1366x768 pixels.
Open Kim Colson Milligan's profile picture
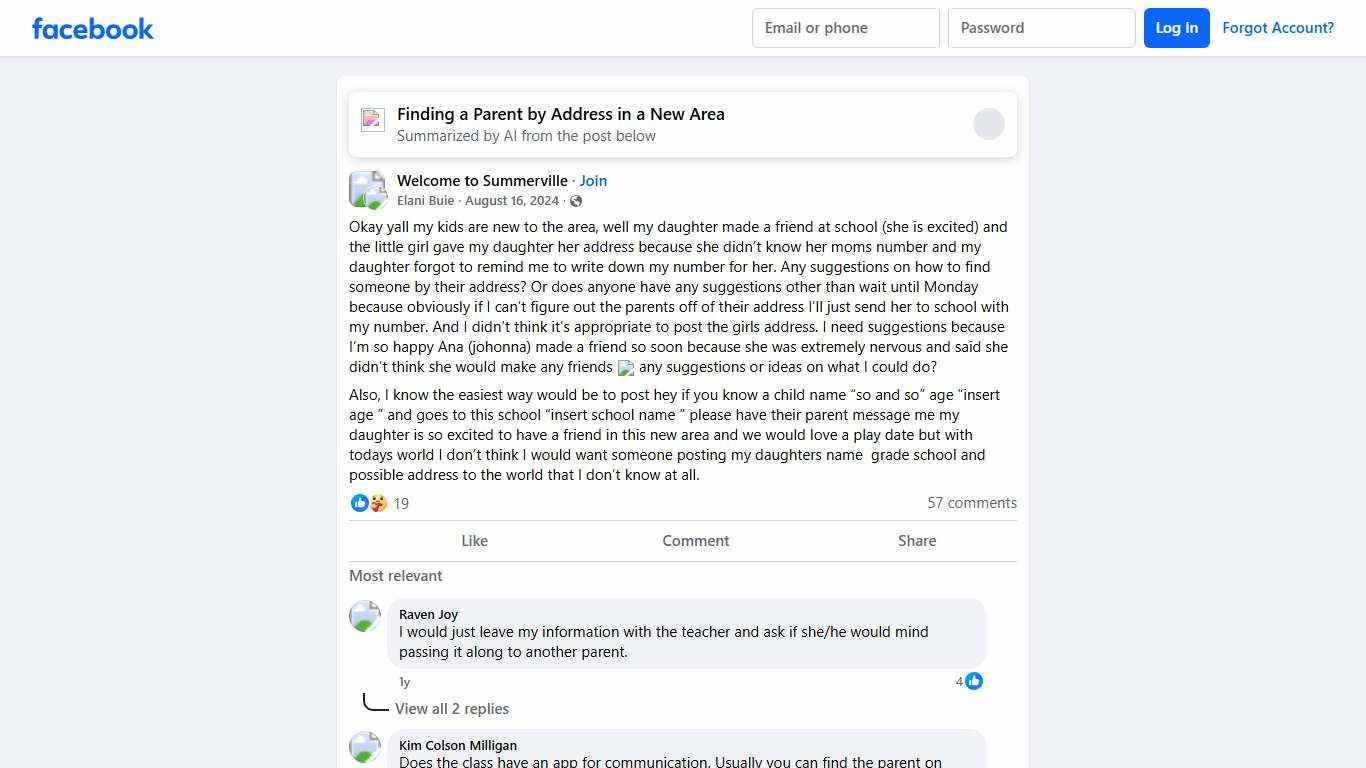pos(365,747)
